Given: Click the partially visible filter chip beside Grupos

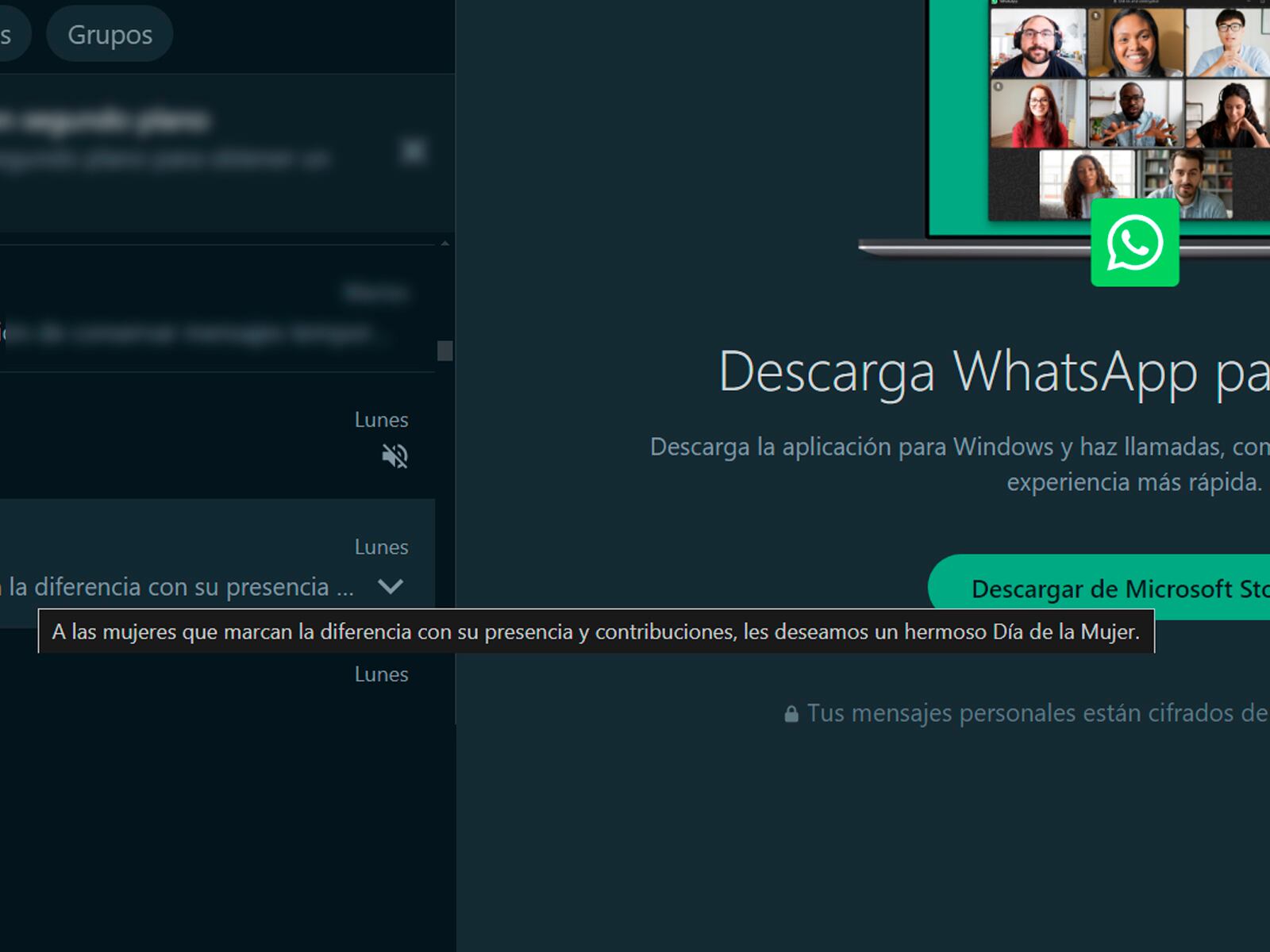Looking at the screenshot, I should coord(10,33).
